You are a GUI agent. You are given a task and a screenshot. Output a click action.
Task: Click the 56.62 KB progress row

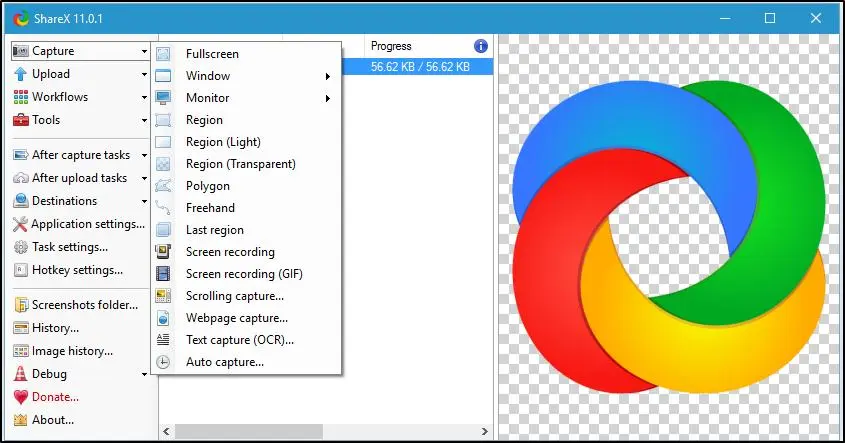pyautogui.click(x=420, y=67)
